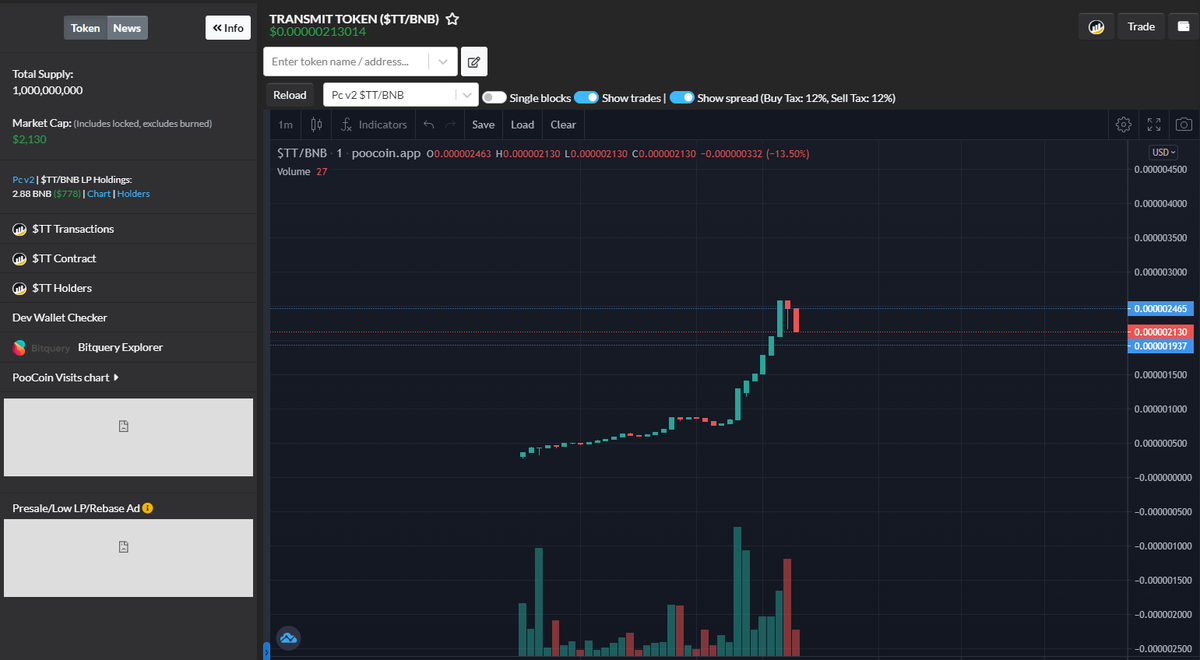Collapse the sidebar with the Info button

(228, 28)
